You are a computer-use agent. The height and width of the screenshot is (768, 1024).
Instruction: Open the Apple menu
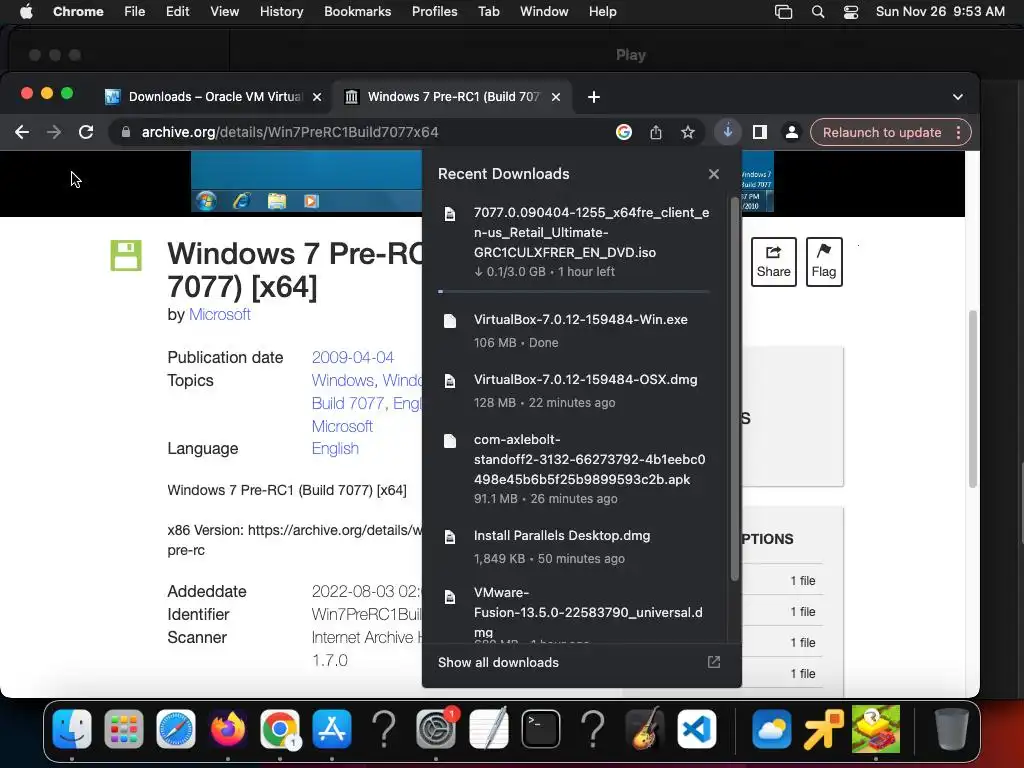(x=26, y=12)
